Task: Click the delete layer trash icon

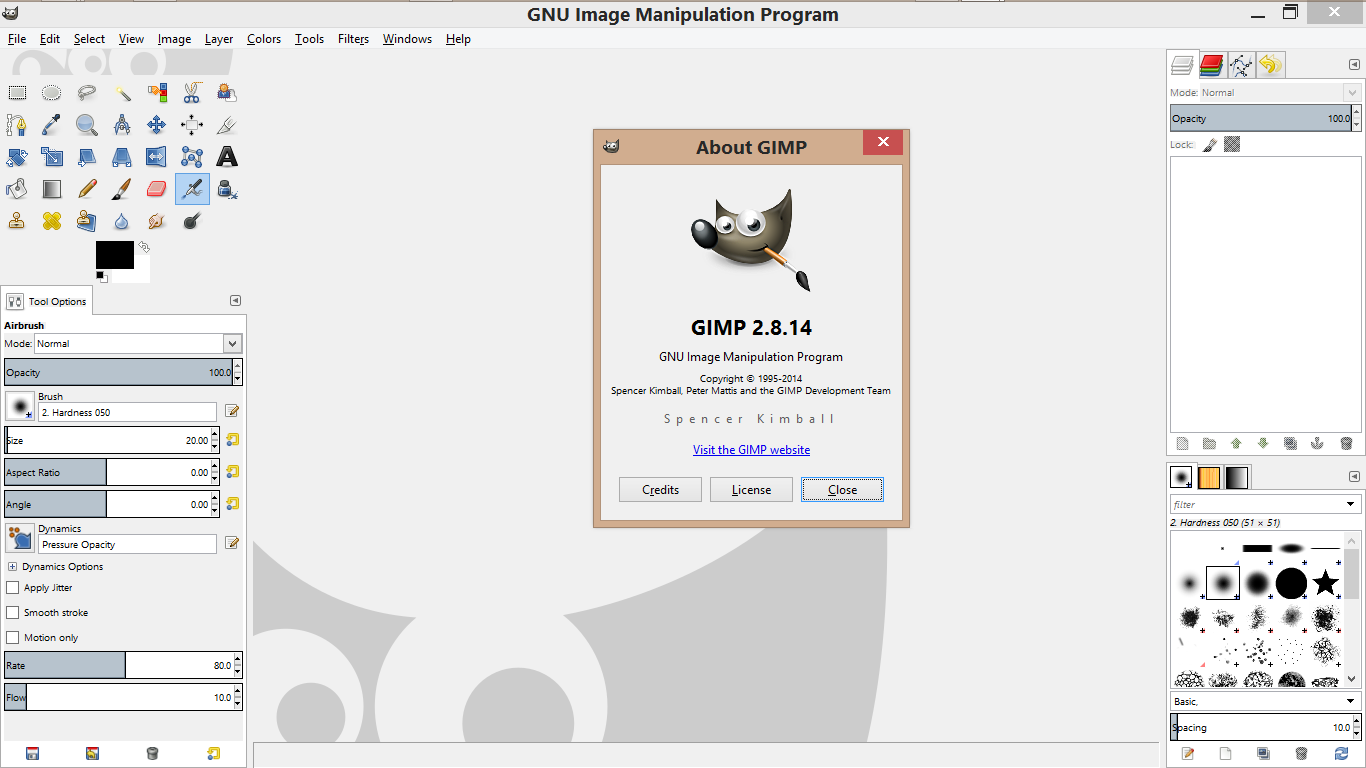Action: point(1346,443)
